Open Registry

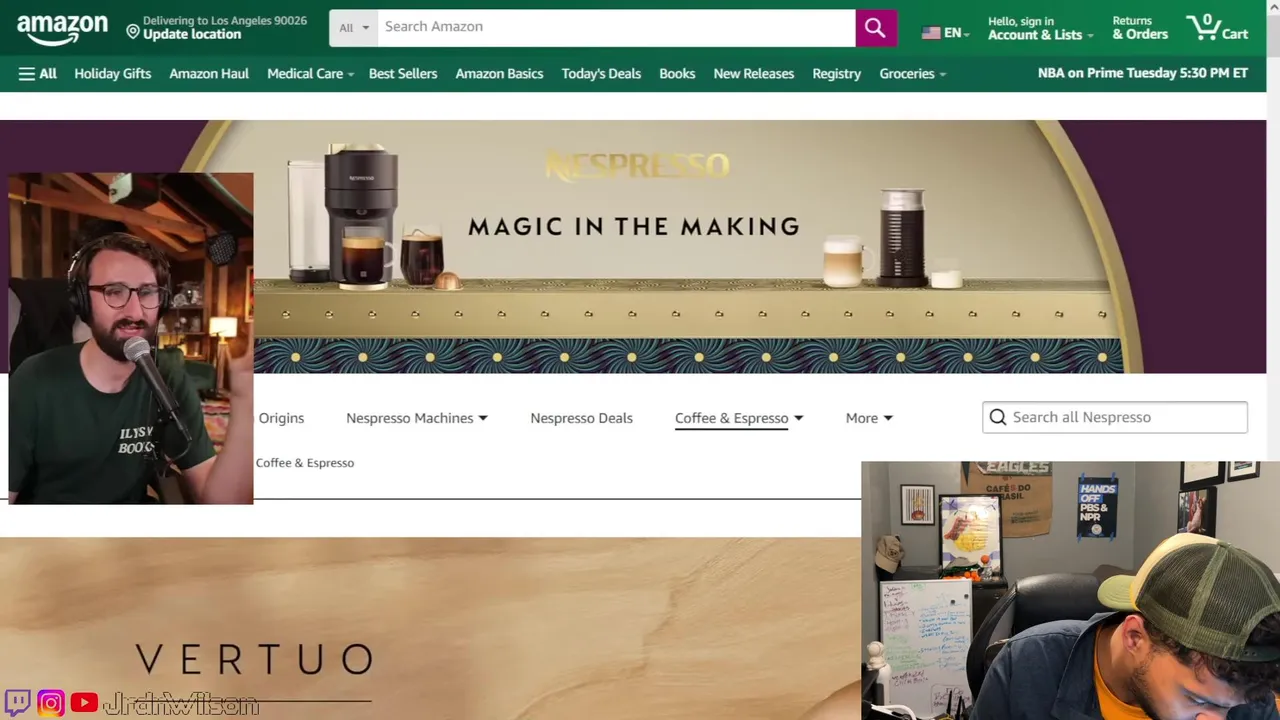(x=837, y=74)
